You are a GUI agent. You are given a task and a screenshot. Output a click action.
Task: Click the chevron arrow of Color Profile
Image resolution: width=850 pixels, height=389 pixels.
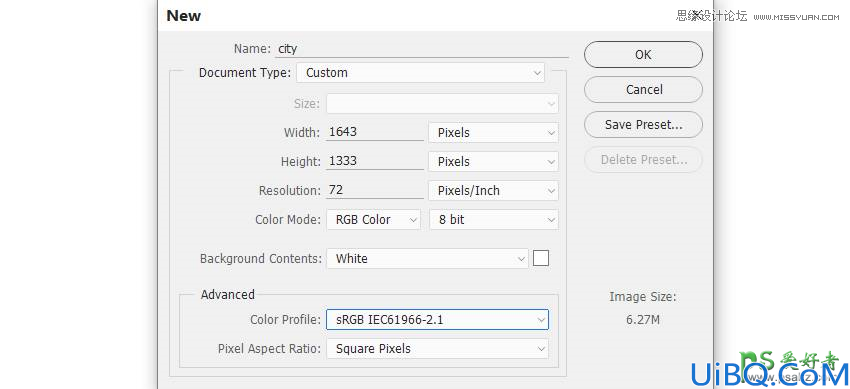click(541, 320)
